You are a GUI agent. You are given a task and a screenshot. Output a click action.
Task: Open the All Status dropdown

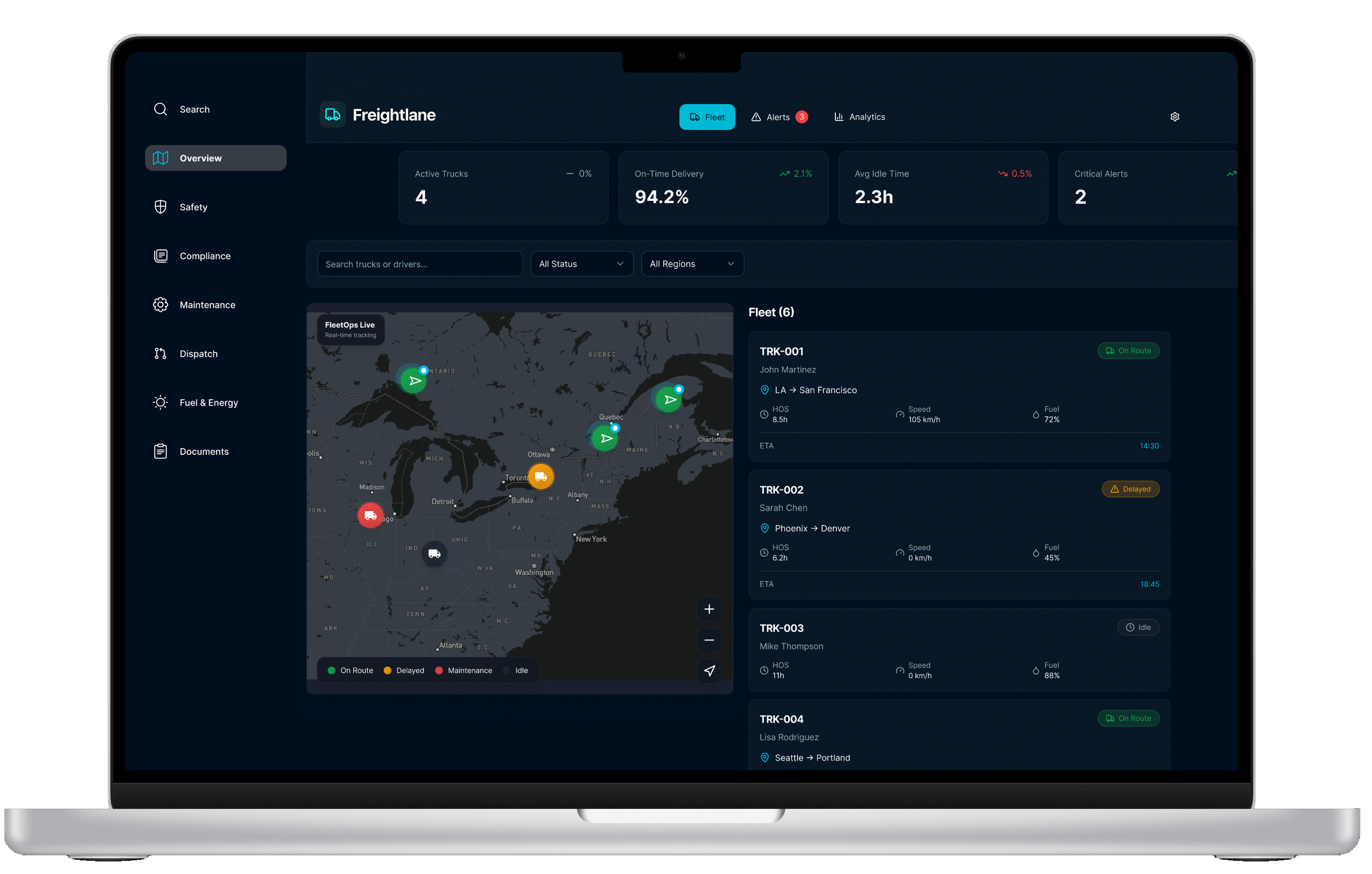click(581, 264)
